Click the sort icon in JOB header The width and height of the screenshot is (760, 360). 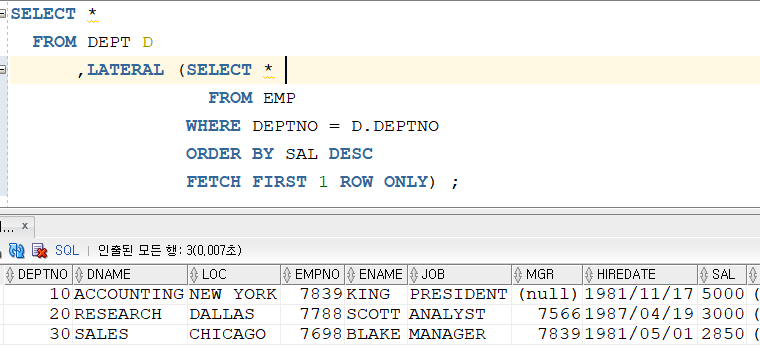[414, 275]
